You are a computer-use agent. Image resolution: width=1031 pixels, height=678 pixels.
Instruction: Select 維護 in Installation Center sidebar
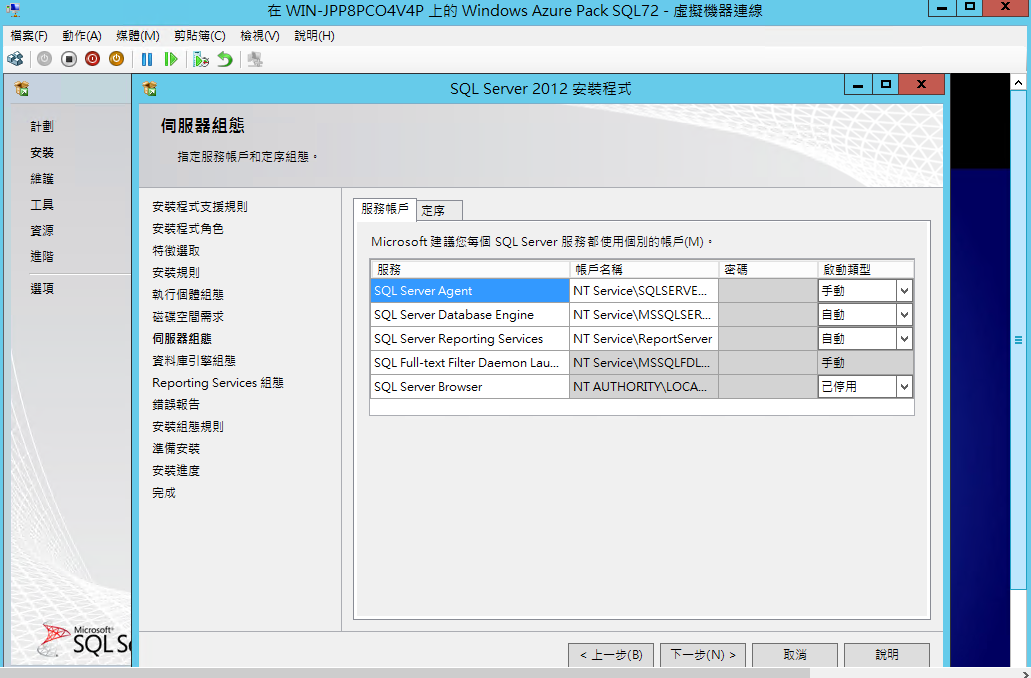click(x=41, y=178)
